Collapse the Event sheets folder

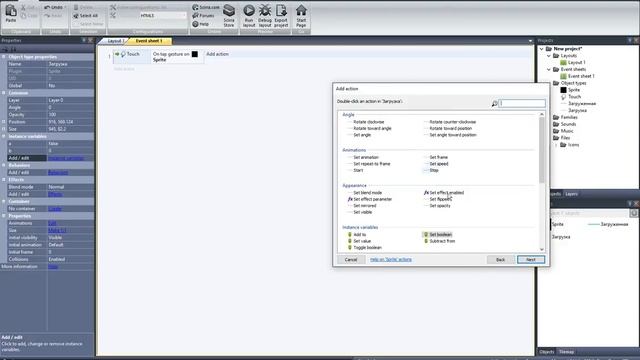click(549, 69)
